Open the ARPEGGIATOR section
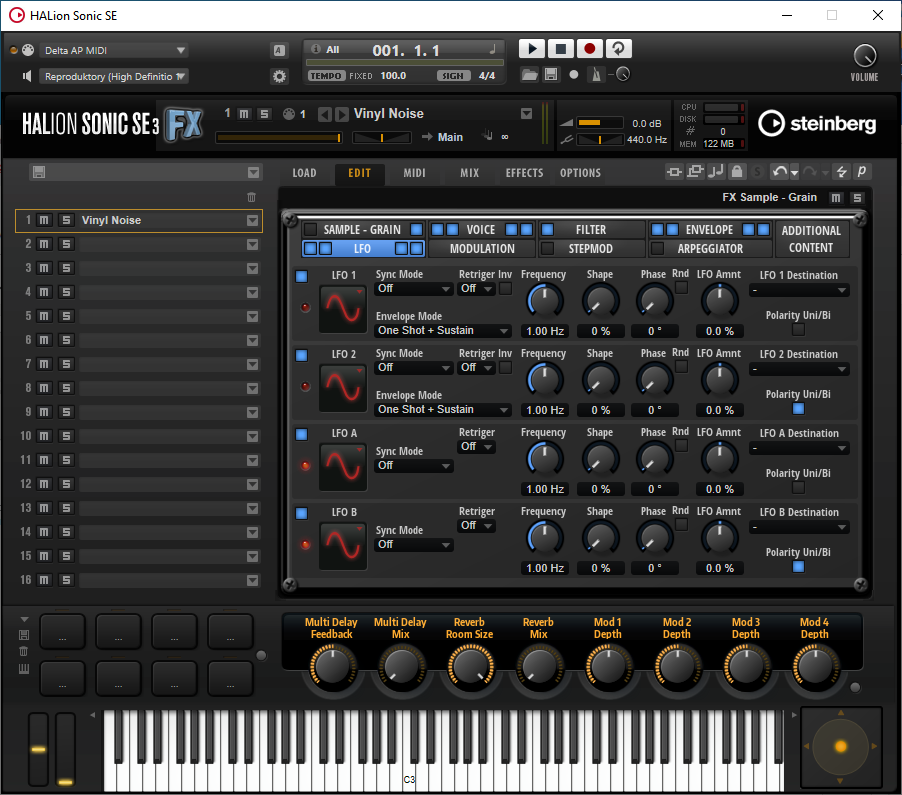902x795 pixels. 710,249
